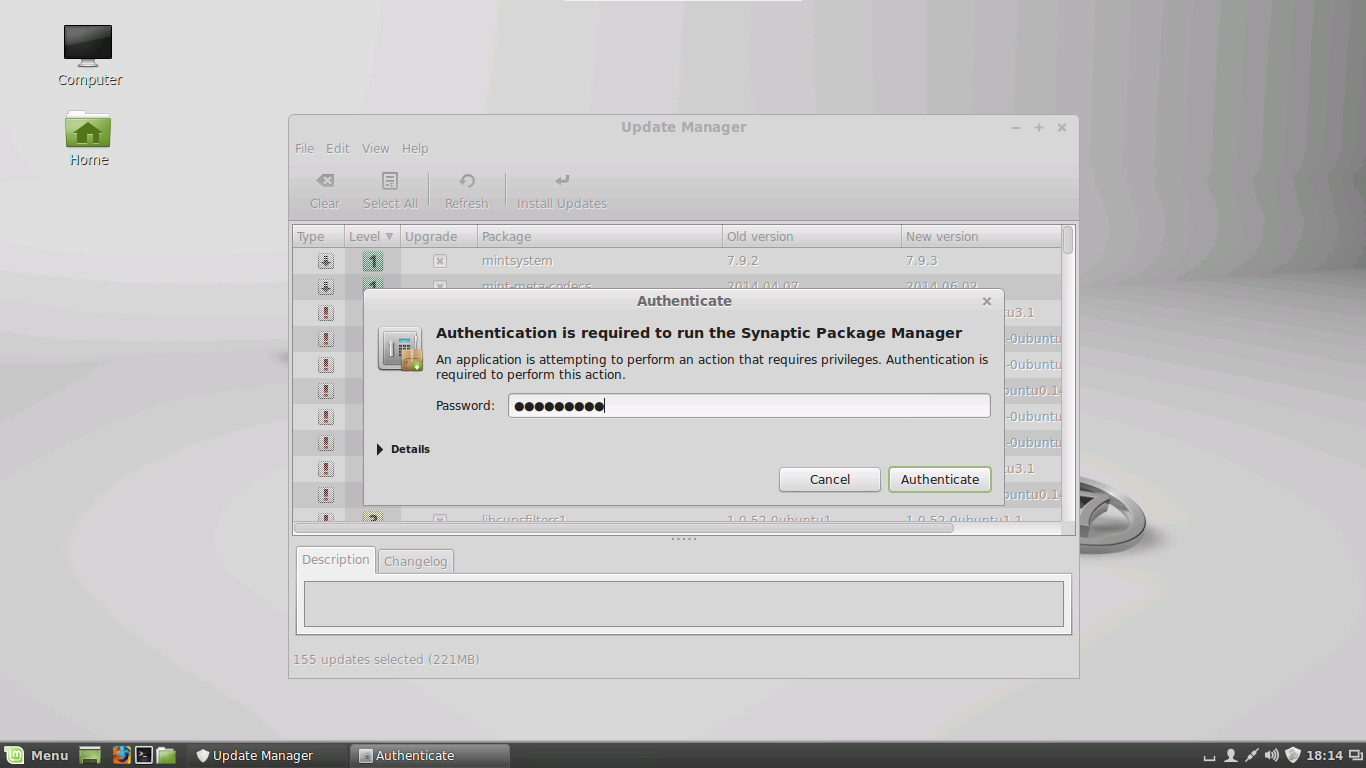
Task: Open the Computer desktop icon
Action: 89,55
